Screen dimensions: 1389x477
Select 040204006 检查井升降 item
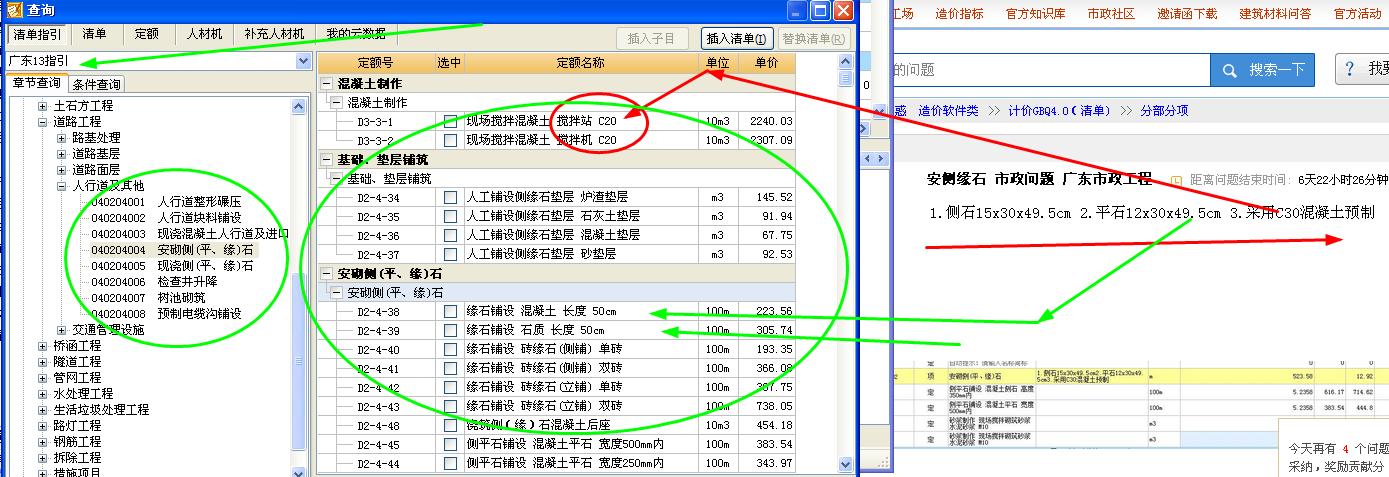tap(154, 282)
